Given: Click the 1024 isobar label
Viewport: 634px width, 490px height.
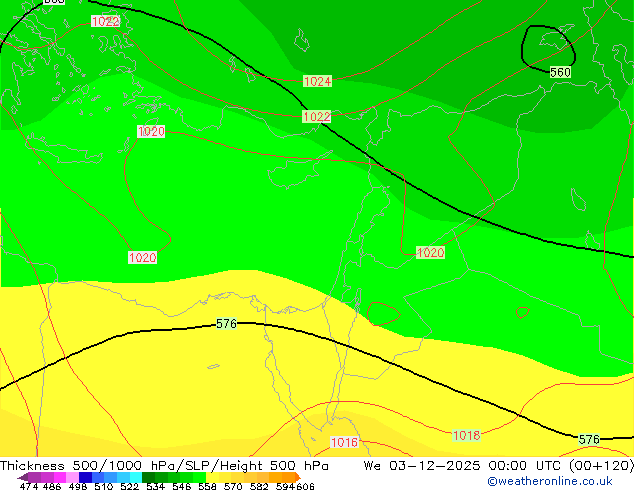Looking at the screenshot, I should pos(317,81).
